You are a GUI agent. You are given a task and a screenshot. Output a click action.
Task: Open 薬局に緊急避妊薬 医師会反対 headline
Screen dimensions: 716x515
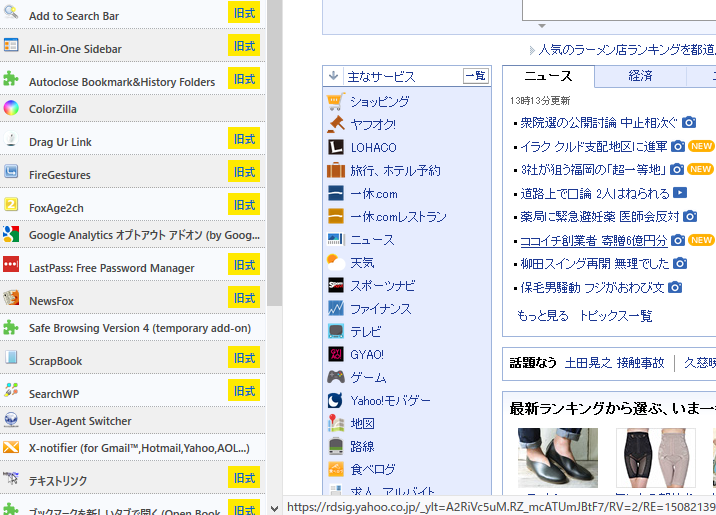600,216
